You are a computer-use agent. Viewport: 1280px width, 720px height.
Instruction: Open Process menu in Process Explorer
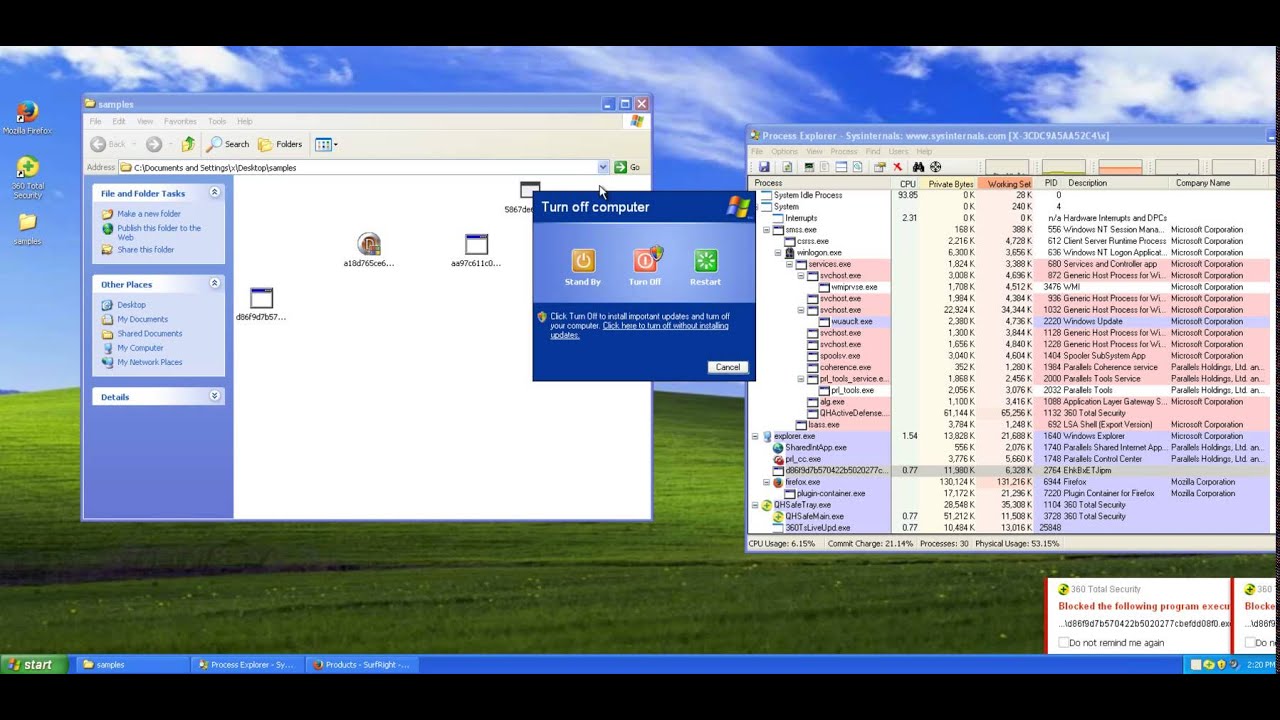[844, 152]
